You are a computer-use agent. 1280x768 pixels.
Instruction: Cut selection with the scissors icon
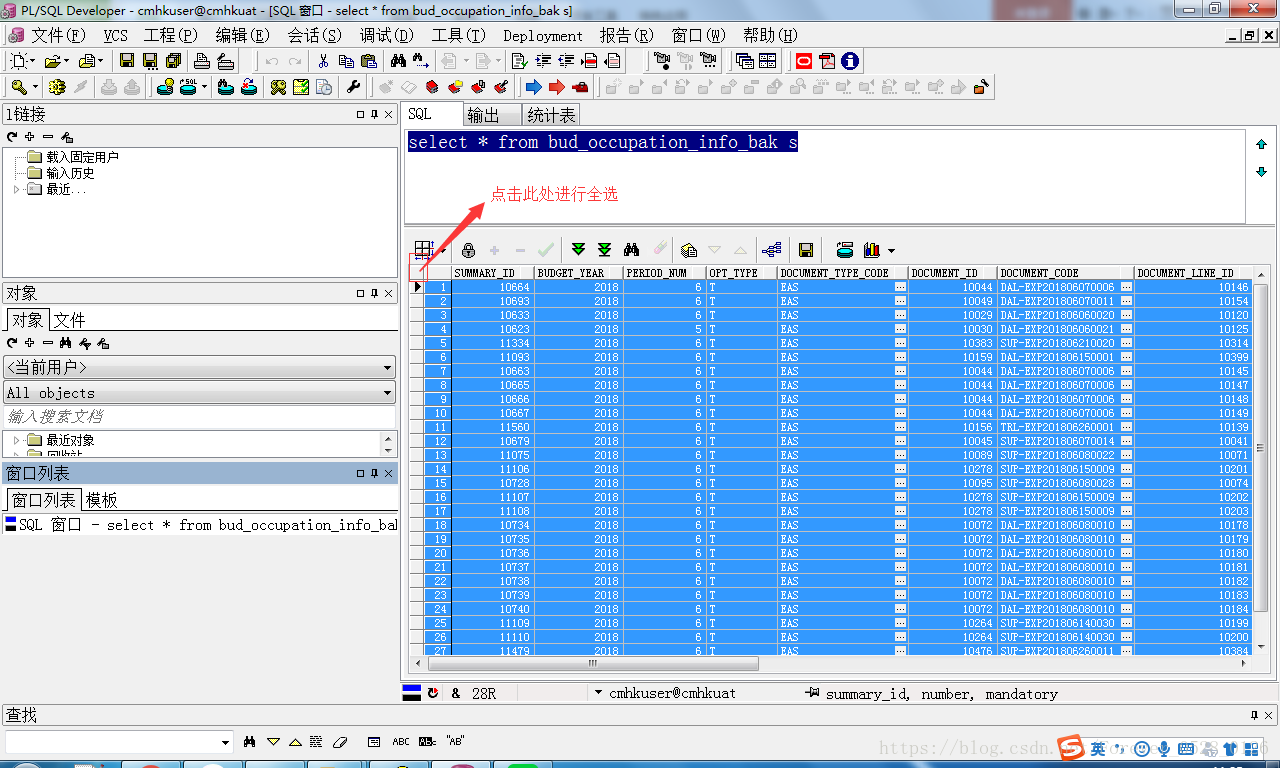coord(323,61)
